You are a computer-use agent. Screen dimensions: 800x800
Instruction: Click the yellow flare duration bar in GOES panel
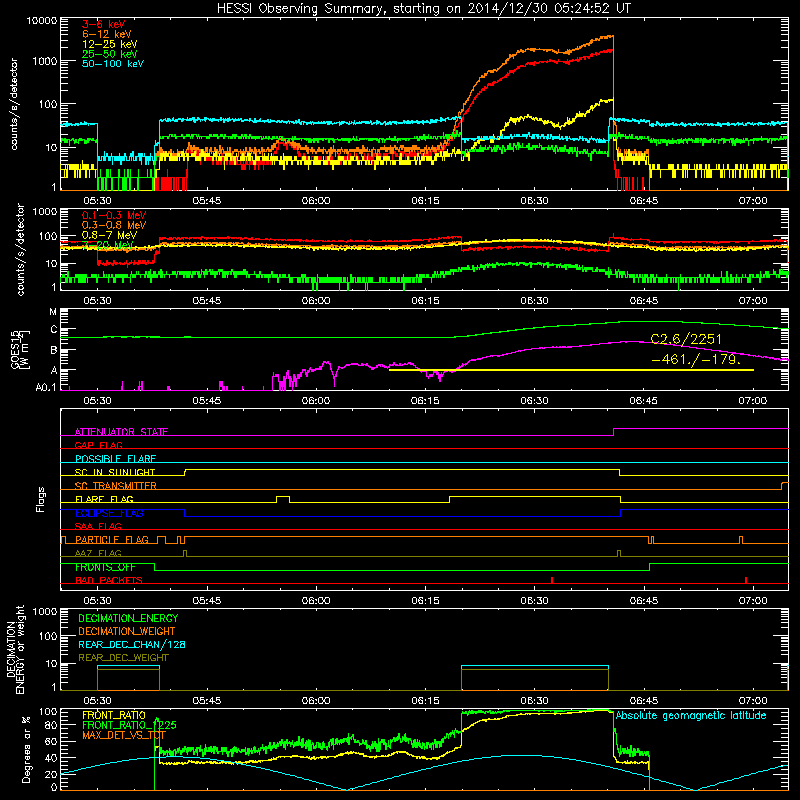[571, 370]
